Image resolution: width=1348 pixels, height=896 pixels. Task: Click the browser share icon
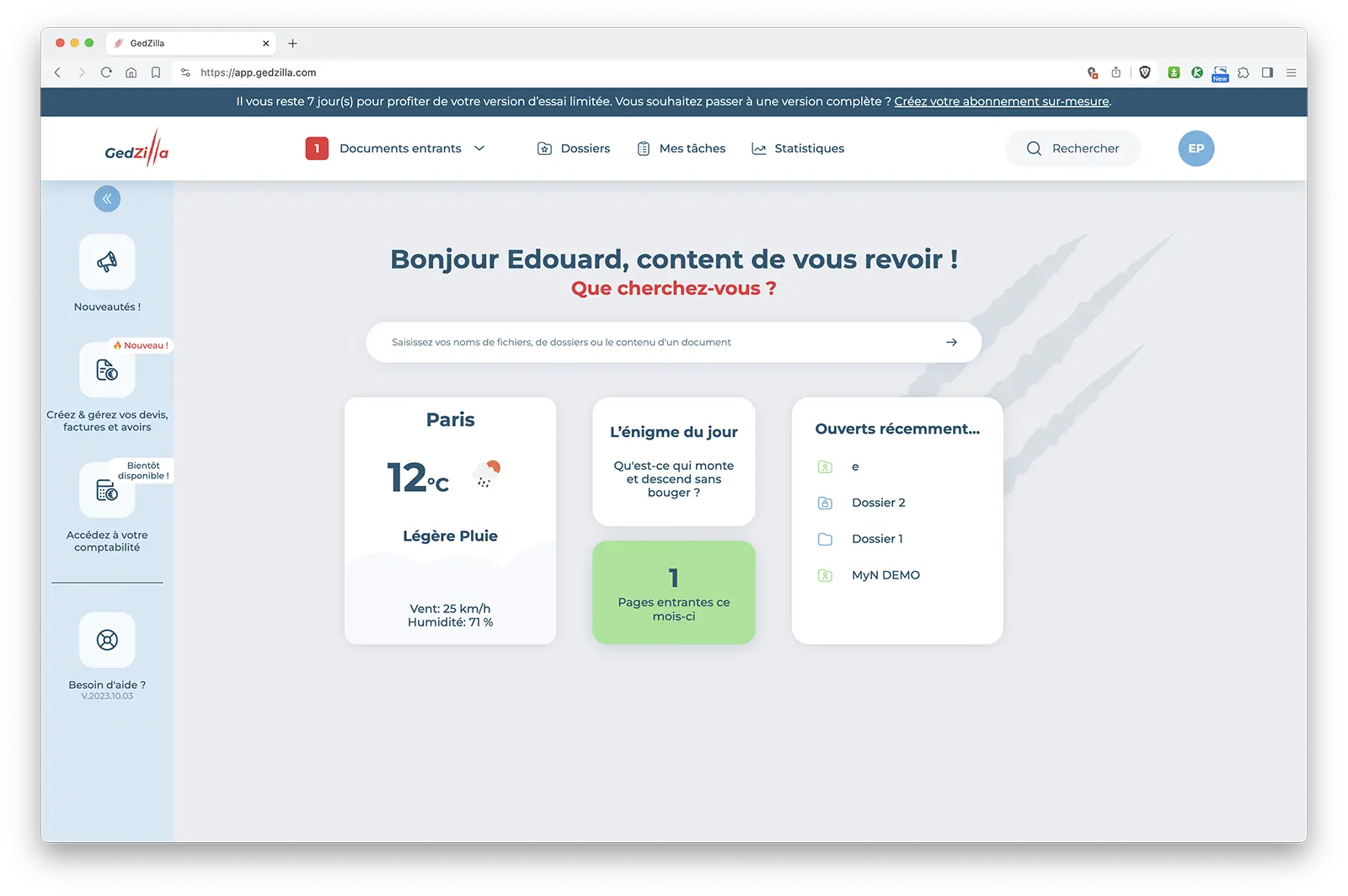(x=1115, y=72)
